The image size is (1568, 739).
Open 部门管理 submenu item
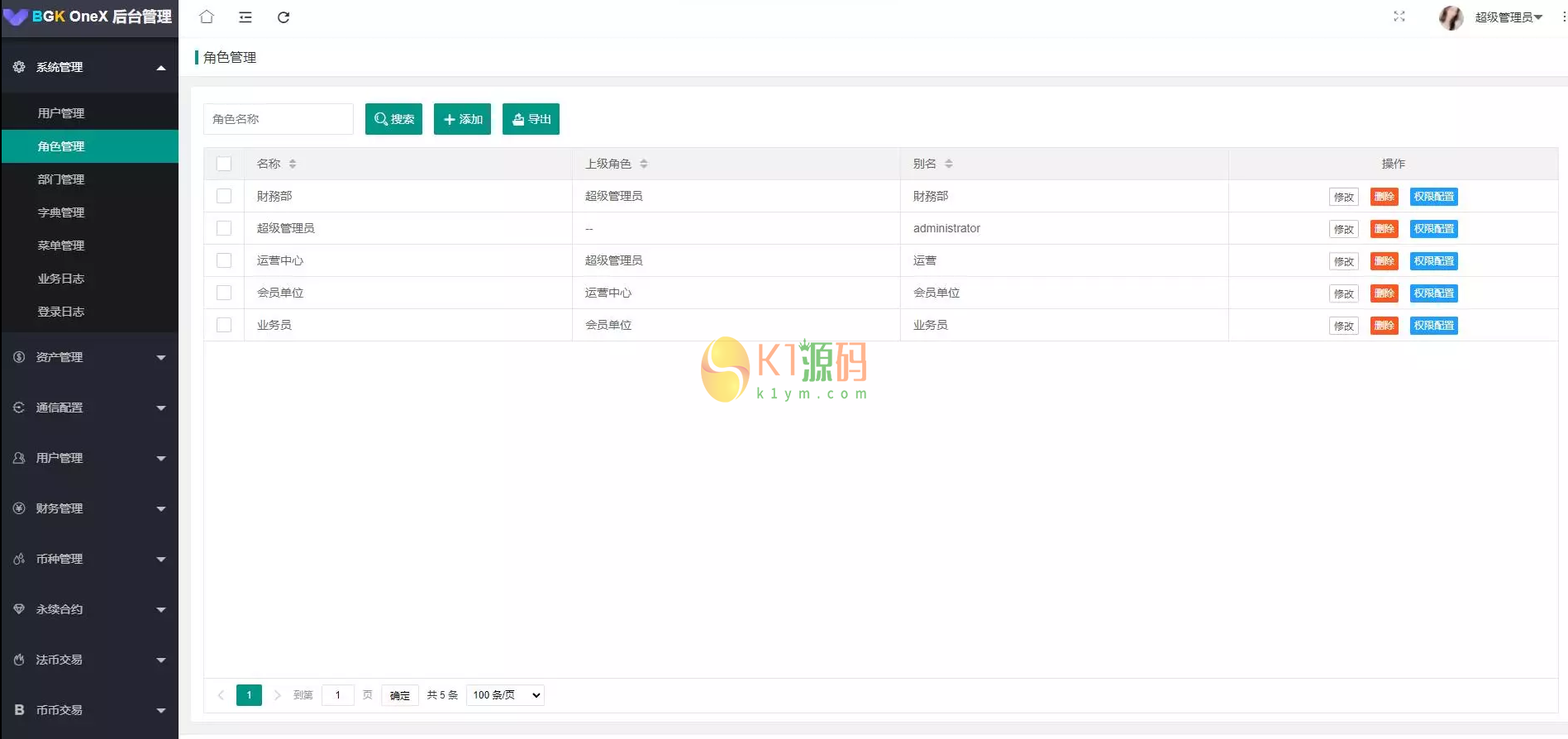tap(89, 179)
